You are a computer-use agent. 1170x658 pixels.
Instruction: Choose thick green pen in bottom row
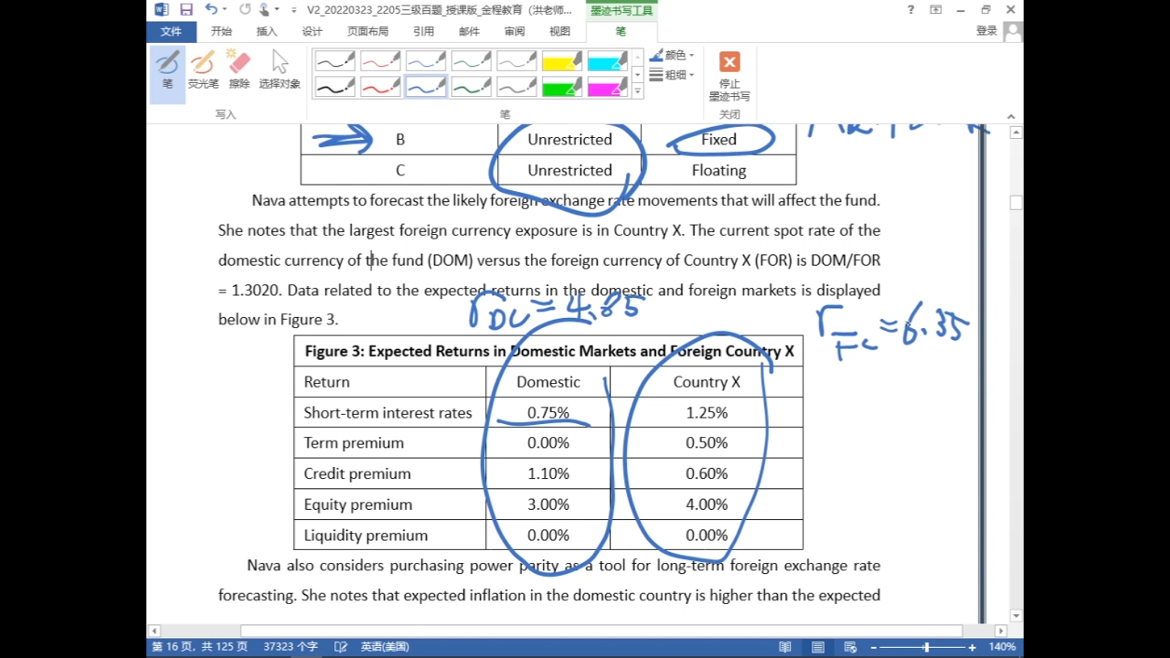(x=471, y=87)
